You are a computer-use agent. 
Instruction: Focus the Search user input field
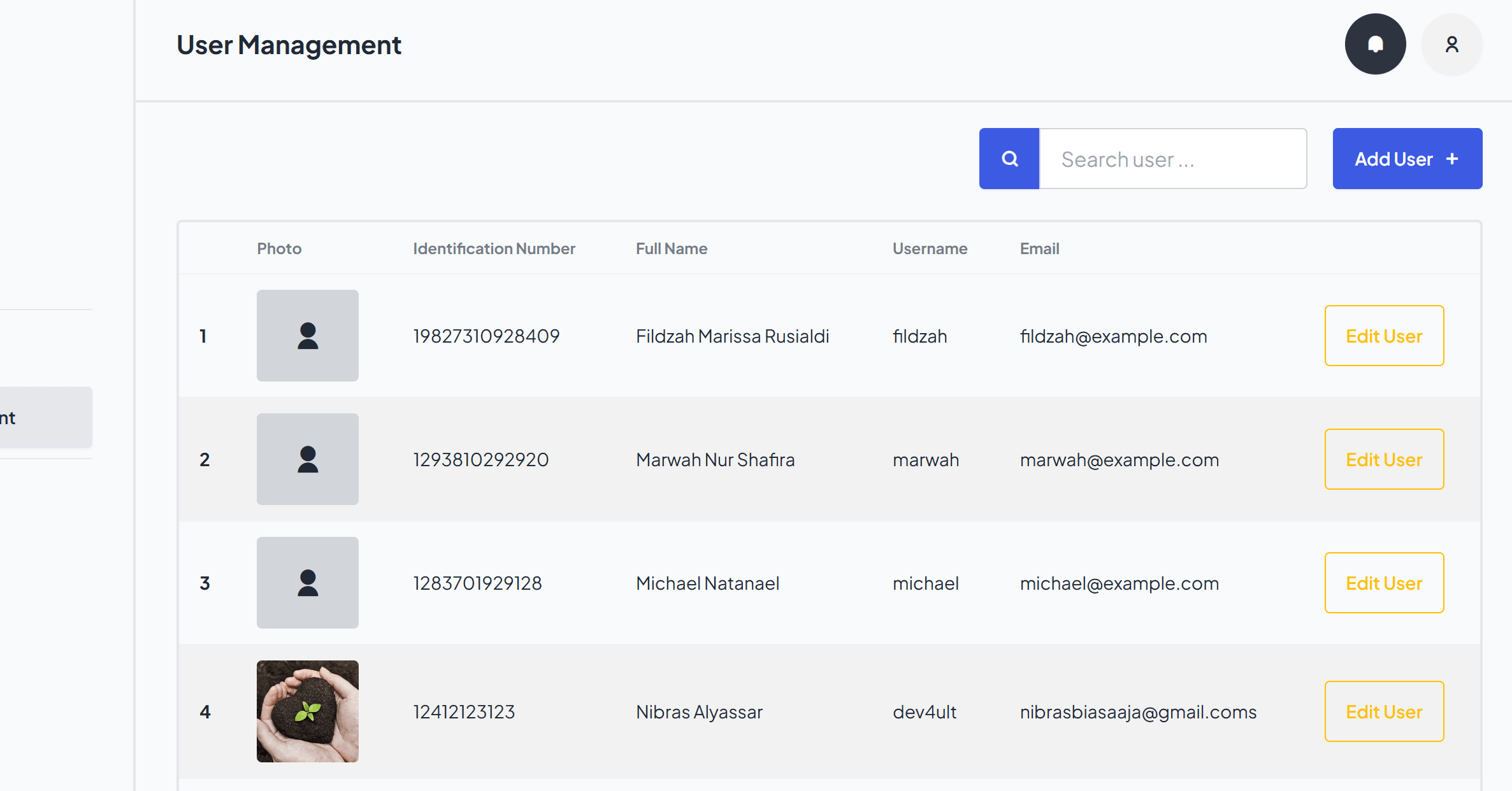tap(1173, 159)
